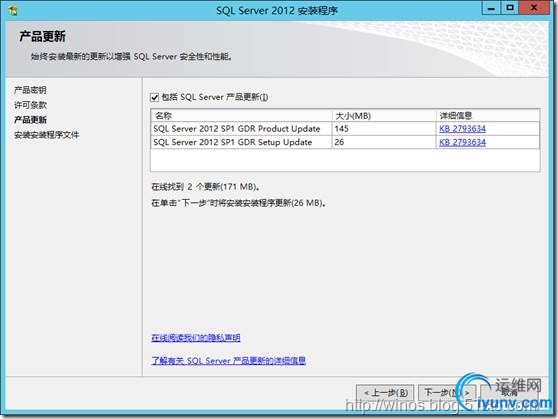
Task: Open the 在线阅读我们的隐私声明 link
Action: click(196, 337)
